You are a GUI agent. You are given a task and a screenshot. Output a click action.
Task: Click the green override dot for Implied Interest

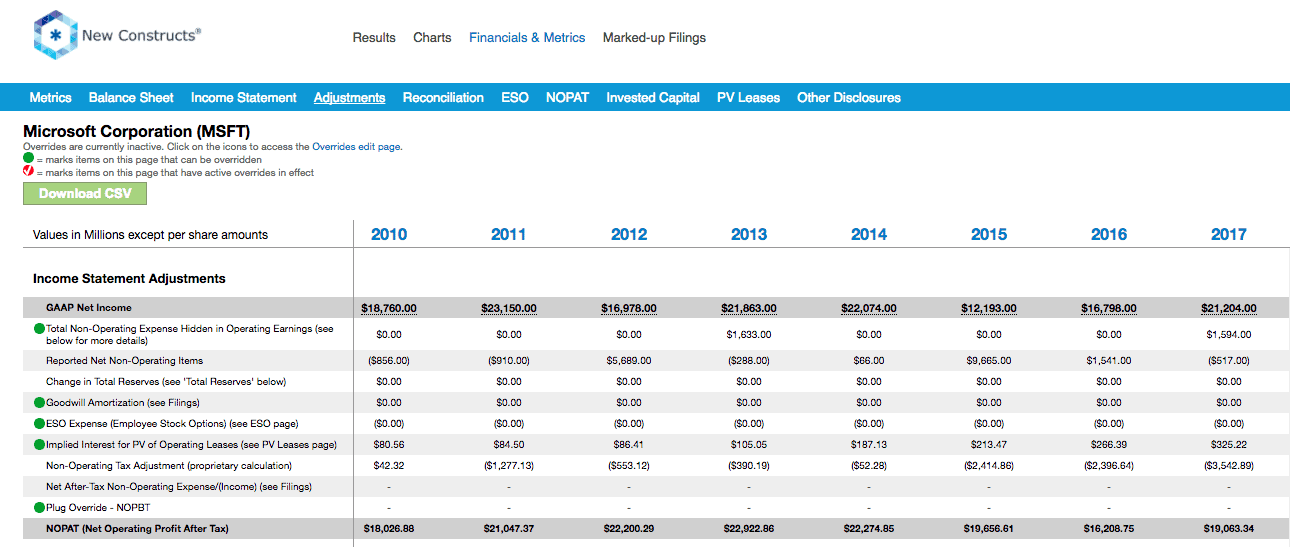[40, 444]
